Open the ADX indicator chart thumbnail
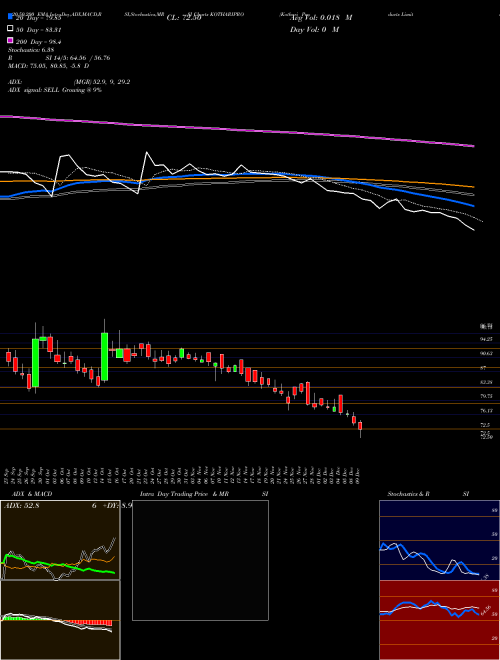500x660 pixels. coord(60,540)
